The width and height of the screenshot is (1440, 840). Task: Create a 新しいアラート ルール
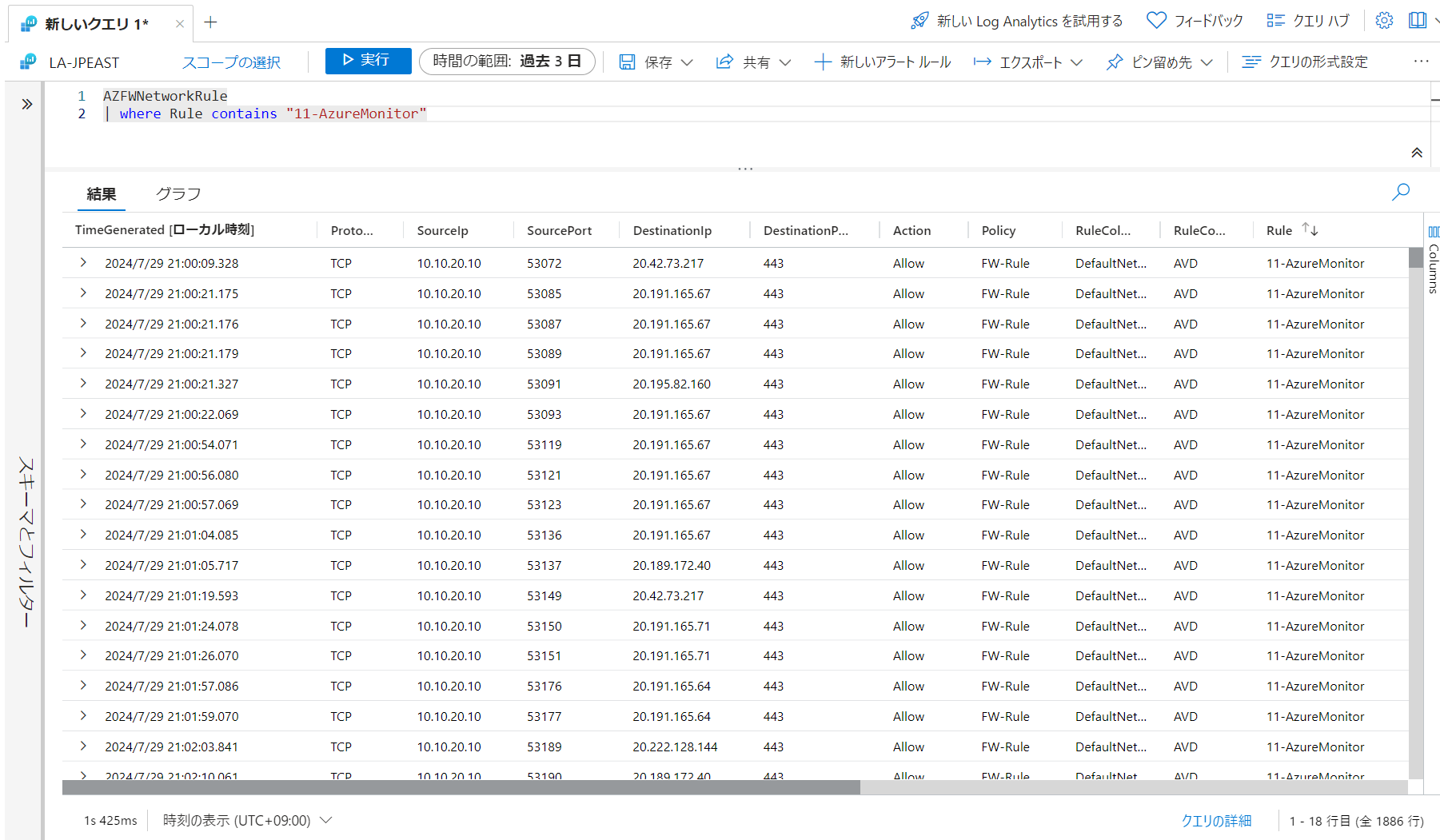883,62
